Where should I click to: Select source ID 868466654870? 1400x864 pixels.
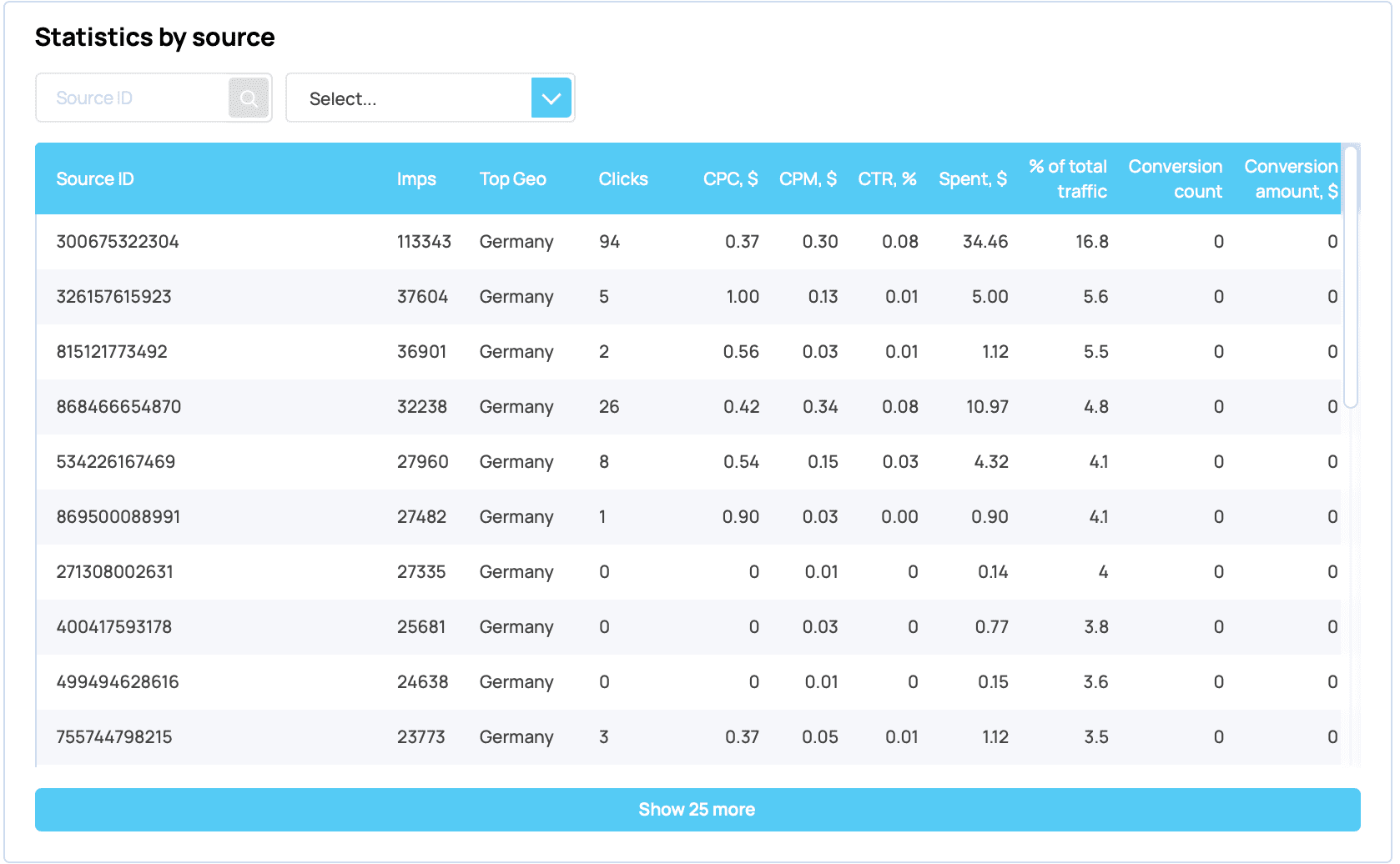(x=118, y=407)
